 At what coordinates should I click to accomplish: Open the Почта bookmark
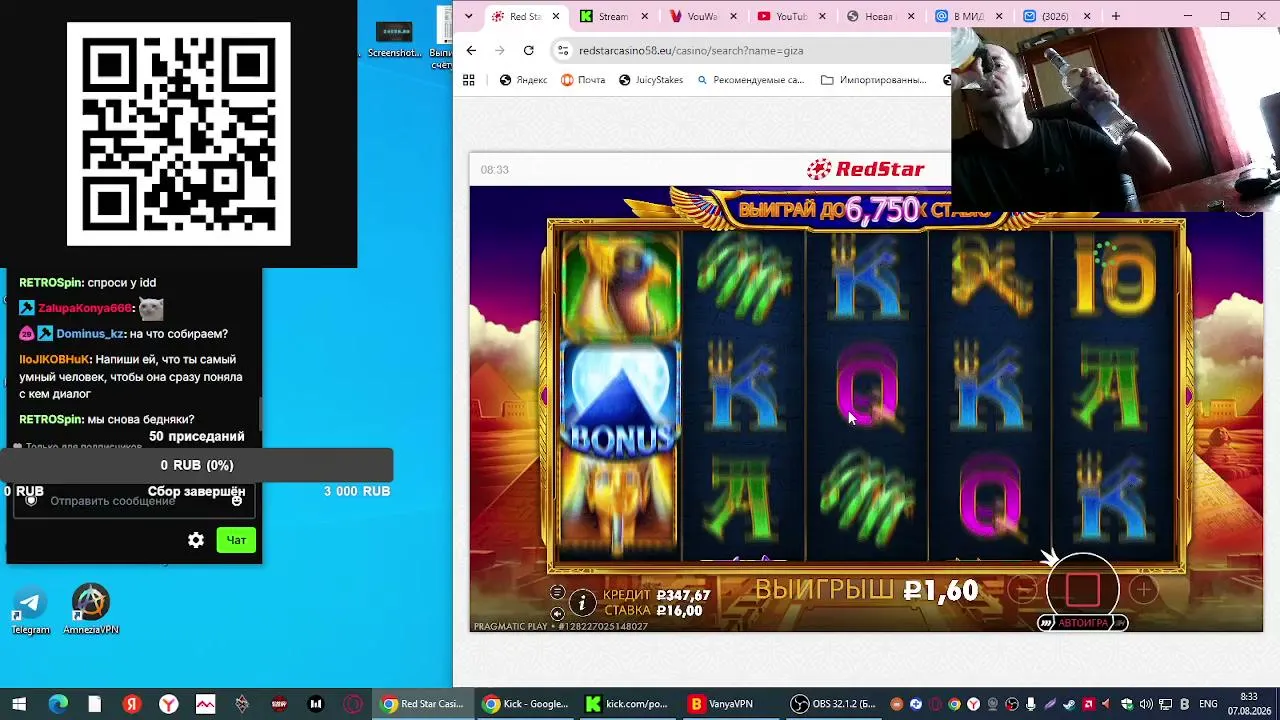click(x=583, y=80)
